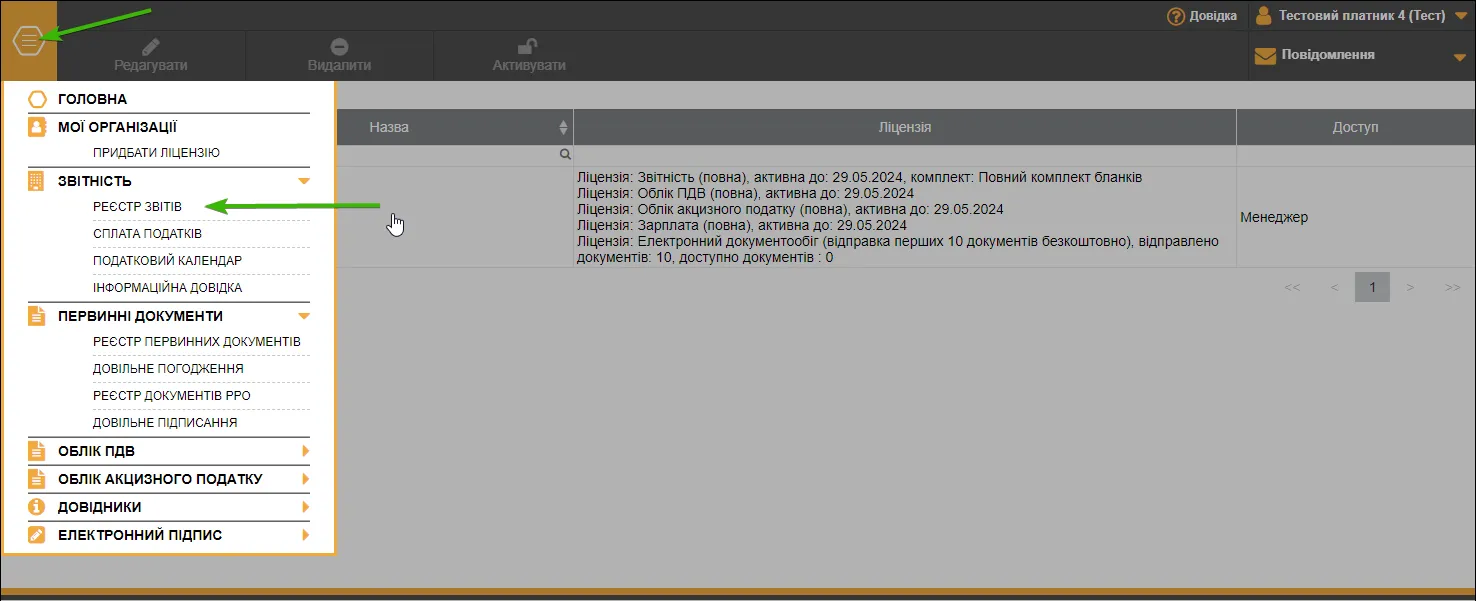The height and width of the screenshot is (601, 1476).
Task: Click the Ліцензія column filter field
Action: click(x=905, y=155)
